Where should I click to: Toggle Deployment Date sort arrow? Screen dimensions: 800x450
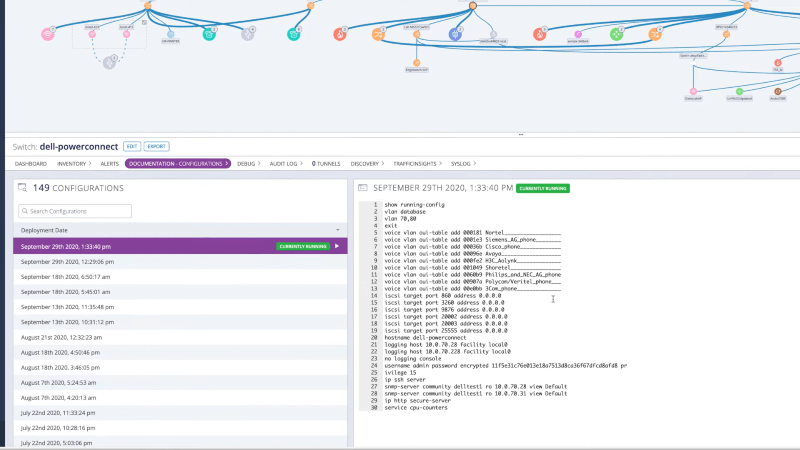point(338,230)
